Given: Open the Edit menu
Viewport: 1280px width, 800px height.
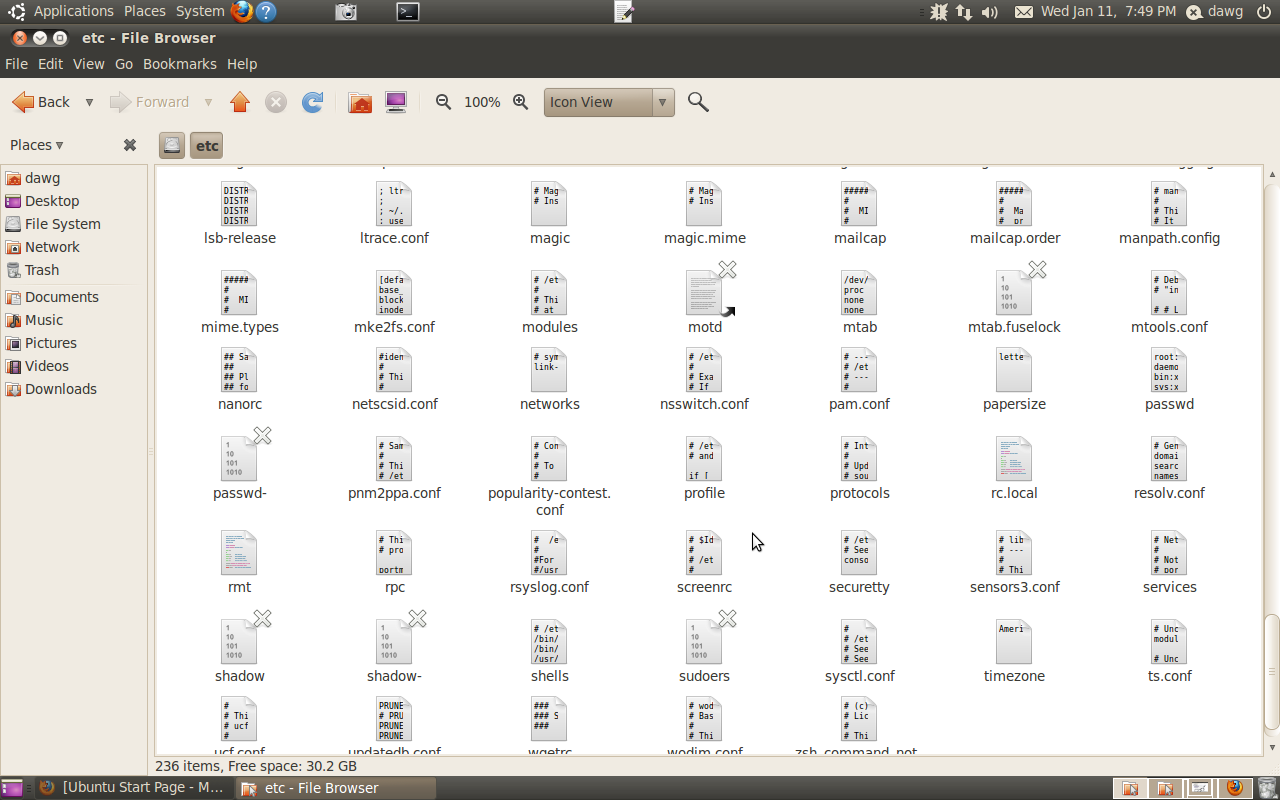Looking at the screenshot, I should (x=50, y=64).
